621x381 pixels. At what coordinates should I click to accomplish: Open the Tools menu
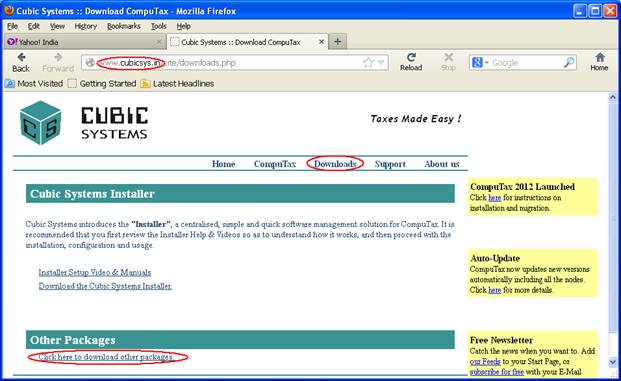[x=158, y=26]
